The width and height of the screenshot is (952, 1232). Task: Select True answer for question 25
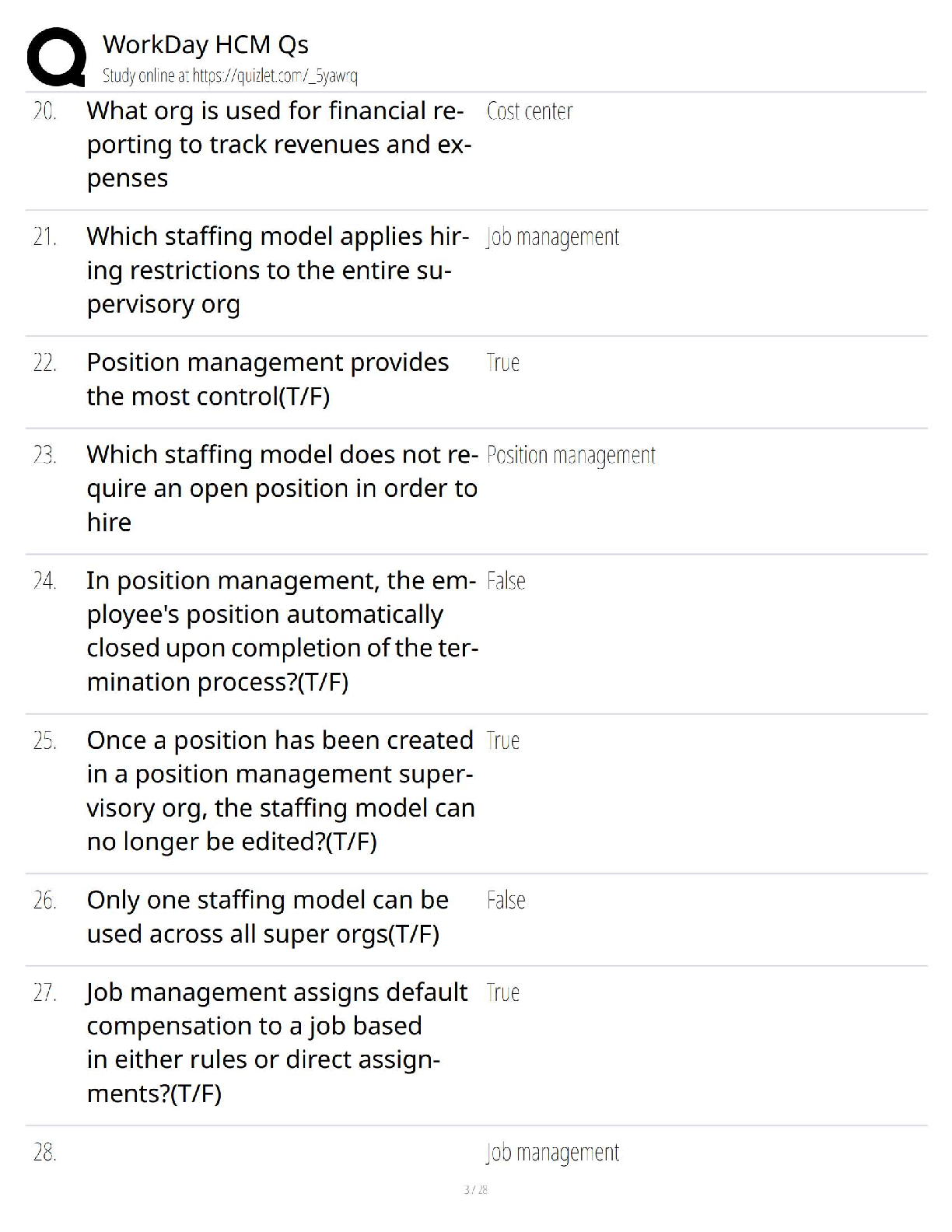pos(502,741)
